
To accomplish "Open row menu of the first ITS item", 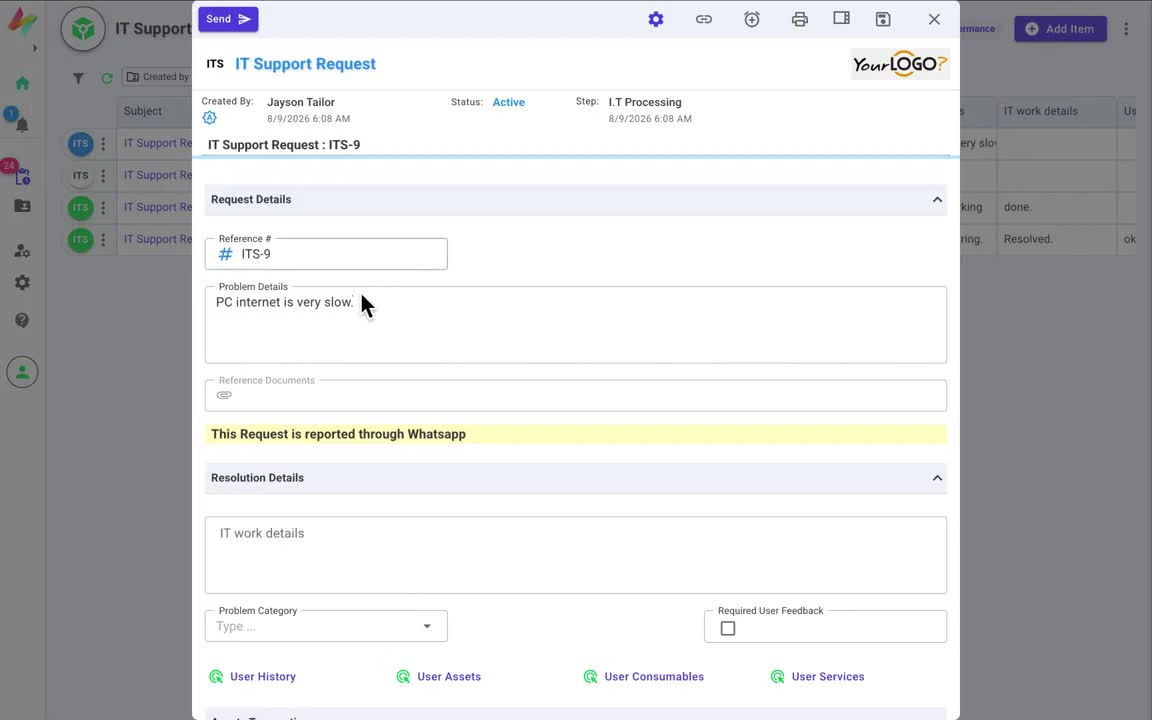I will point(103,144).
